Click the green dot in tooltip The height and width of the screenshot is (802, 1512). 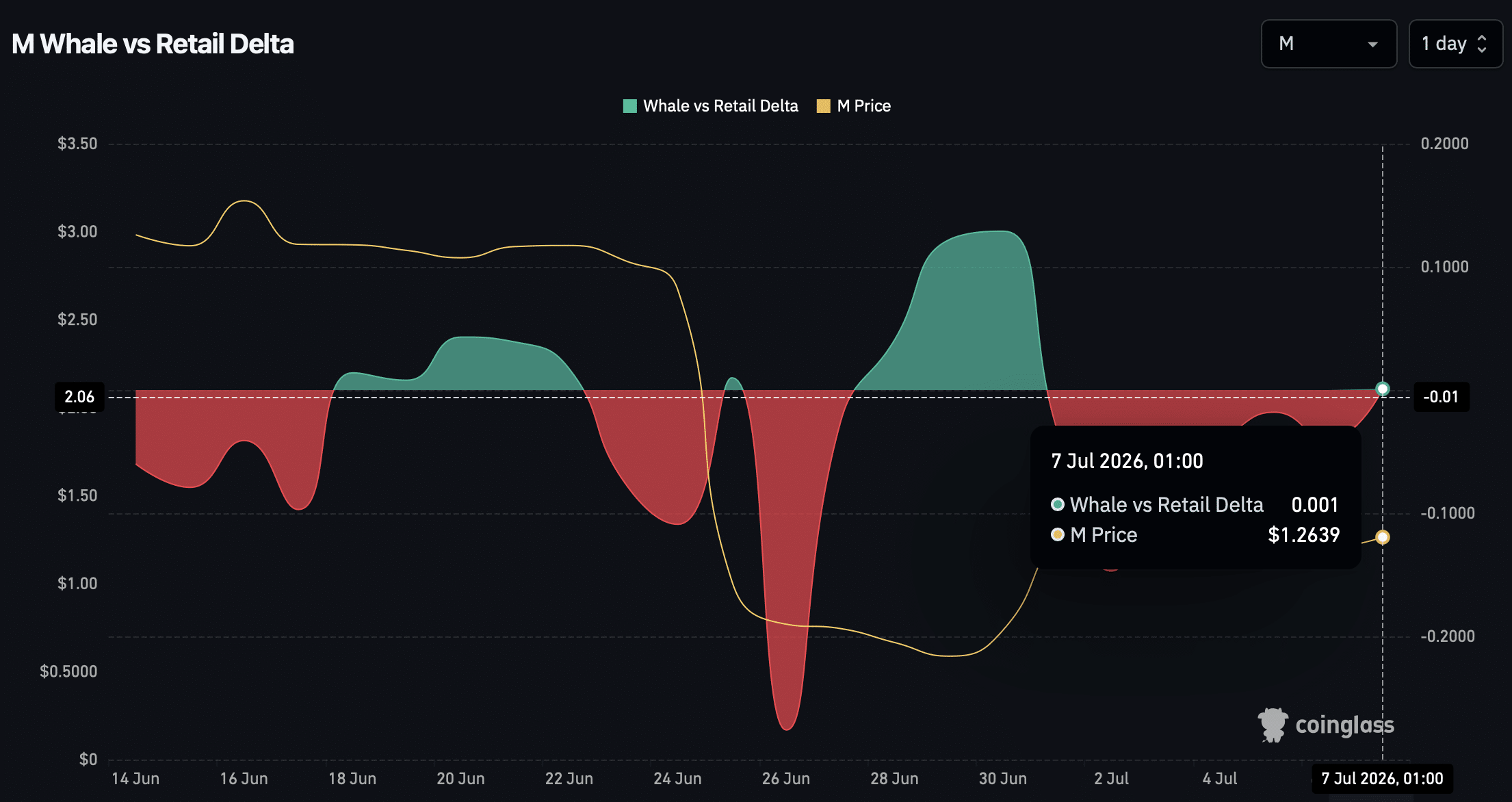tap(1058, 504)
